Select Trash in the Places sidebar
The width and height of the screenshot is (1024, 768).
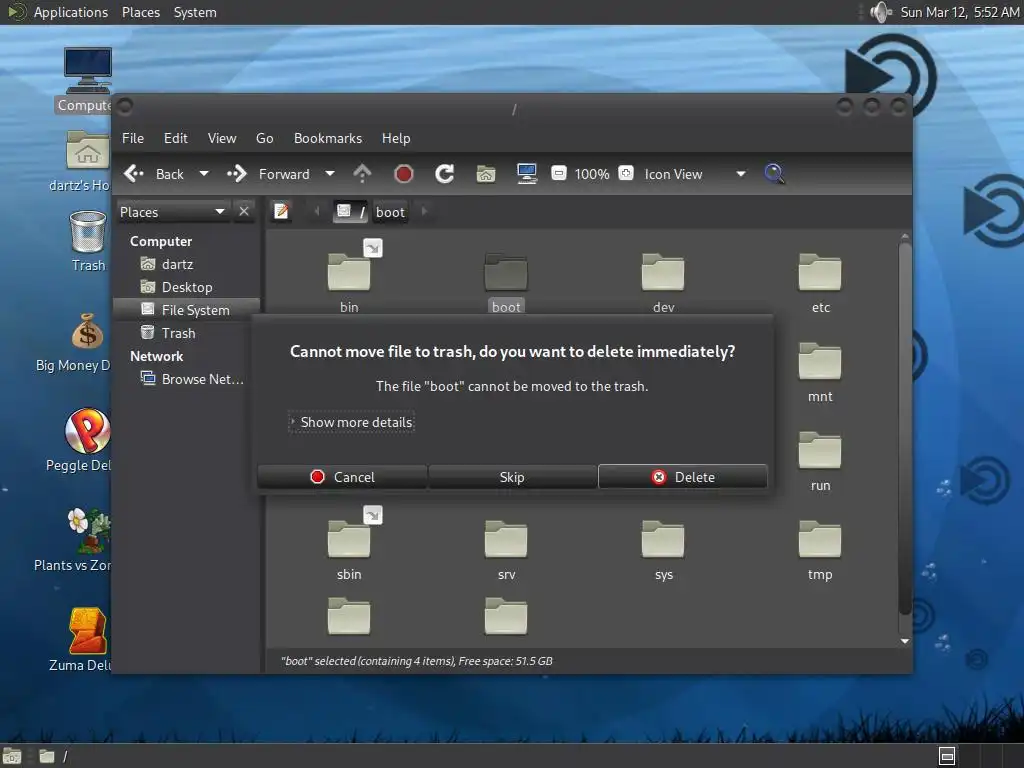point(178,333)
